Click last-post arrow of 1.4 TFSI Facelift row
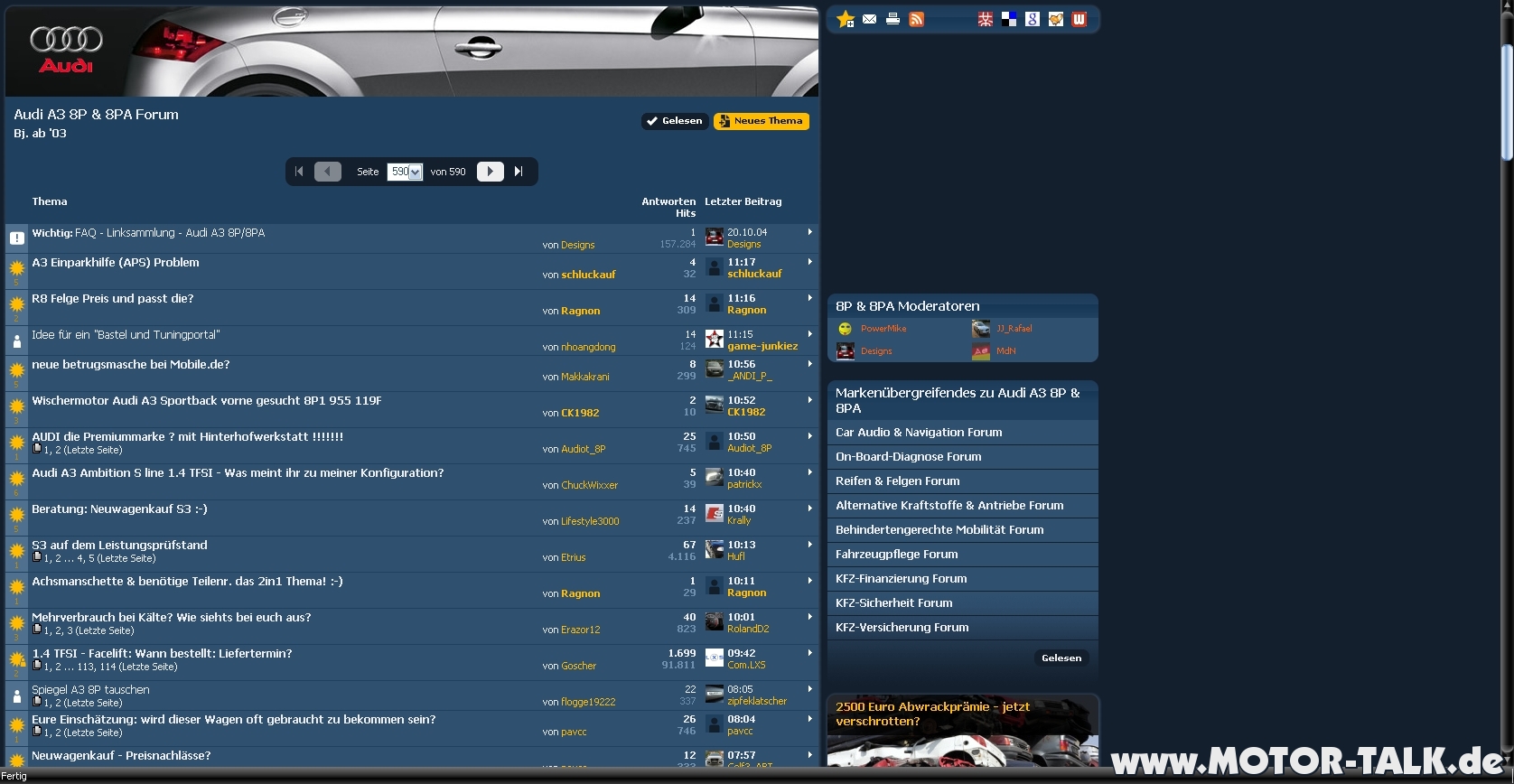 [x=809, y=653]
